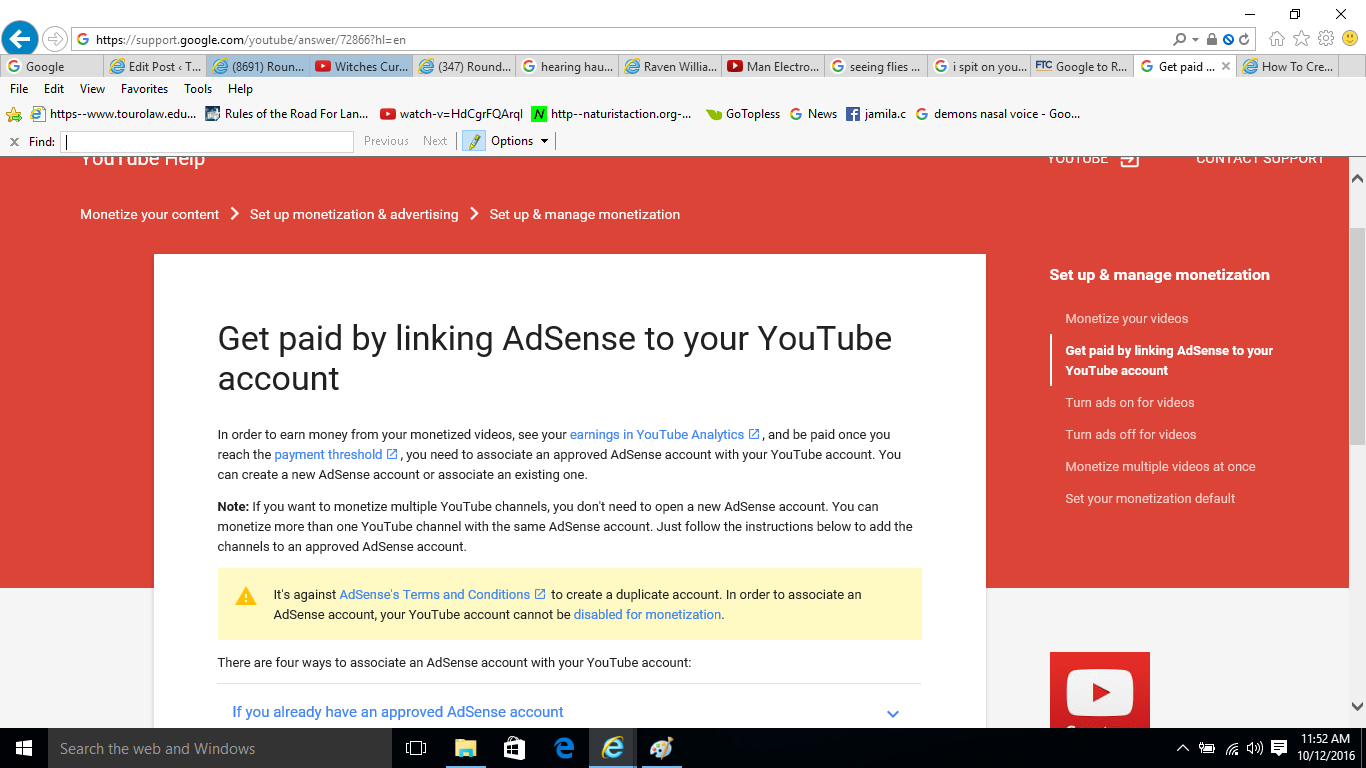This screenshot has height=768, width=1366.
Task: Open the Action Center notification icon
Action: tap(1279, 748)
